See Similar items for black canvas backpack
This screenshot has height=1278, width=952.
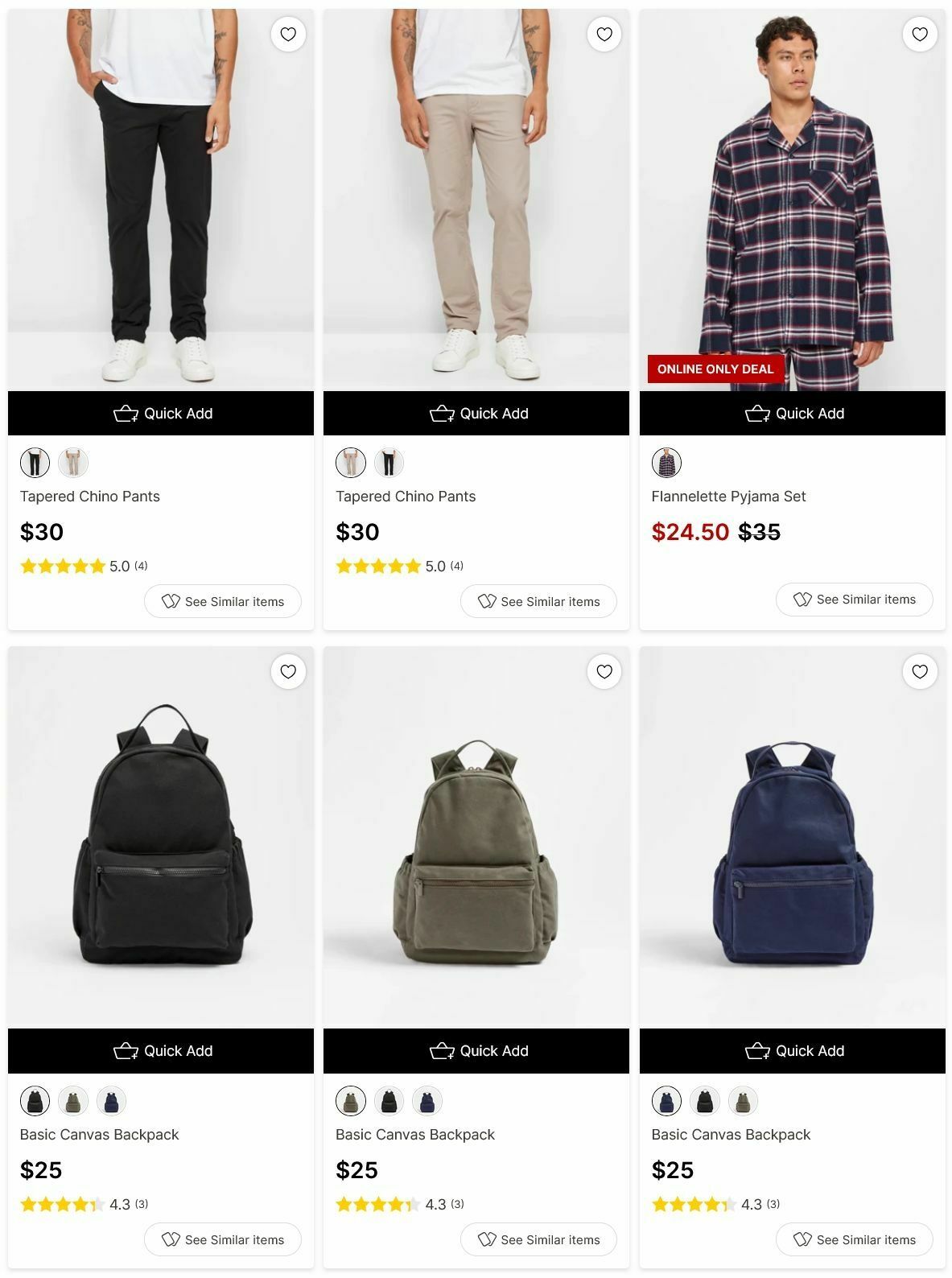click(223, 1240)
